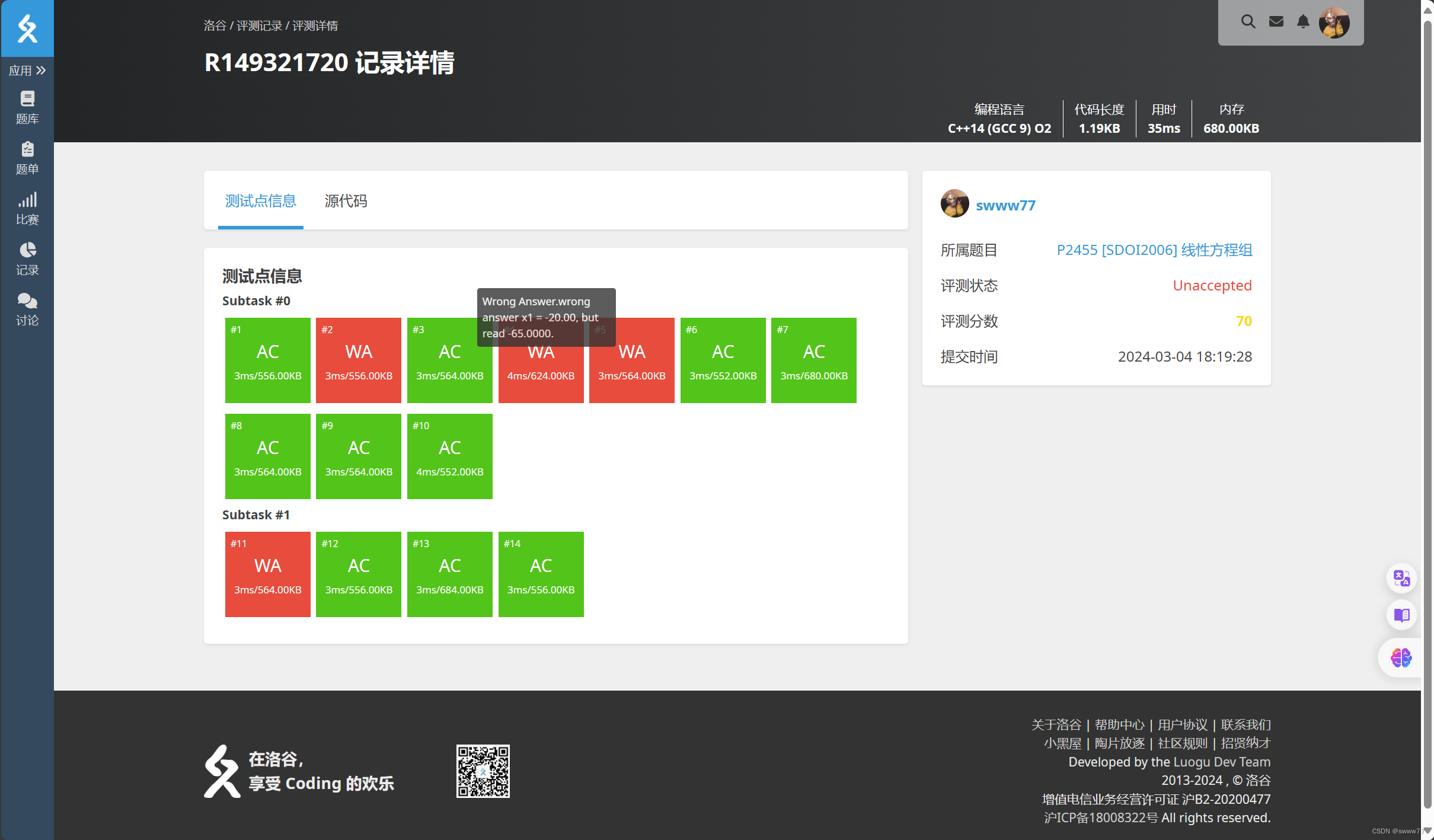
Task: Open user swww77 profile link
Action: click(x=1005, y=206)
